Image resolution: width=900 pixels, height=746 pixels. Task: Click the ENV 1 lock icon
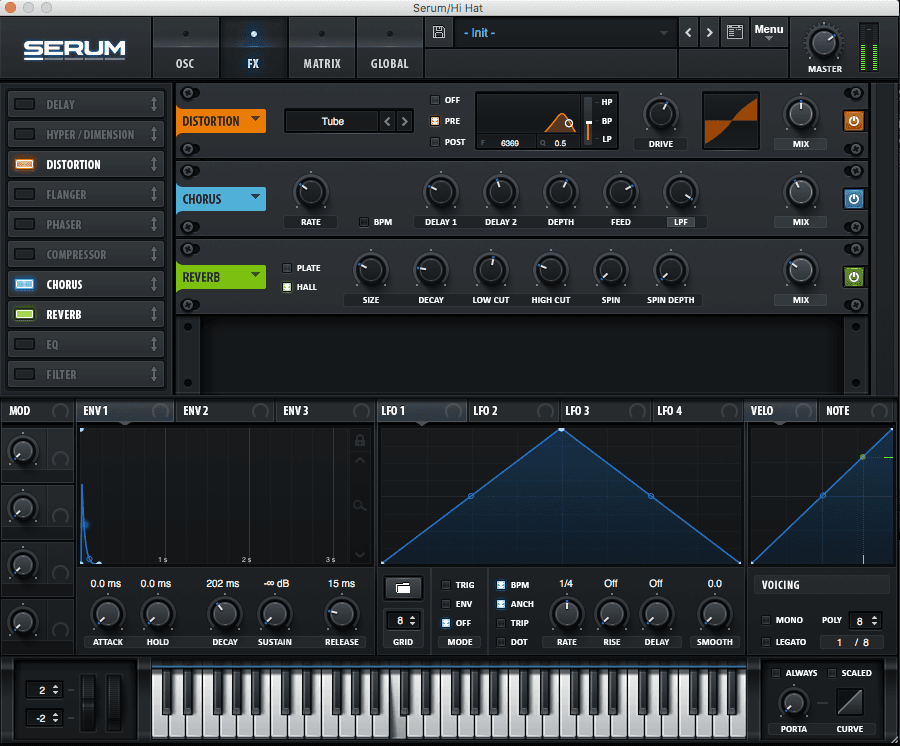[x=360, y=440]
